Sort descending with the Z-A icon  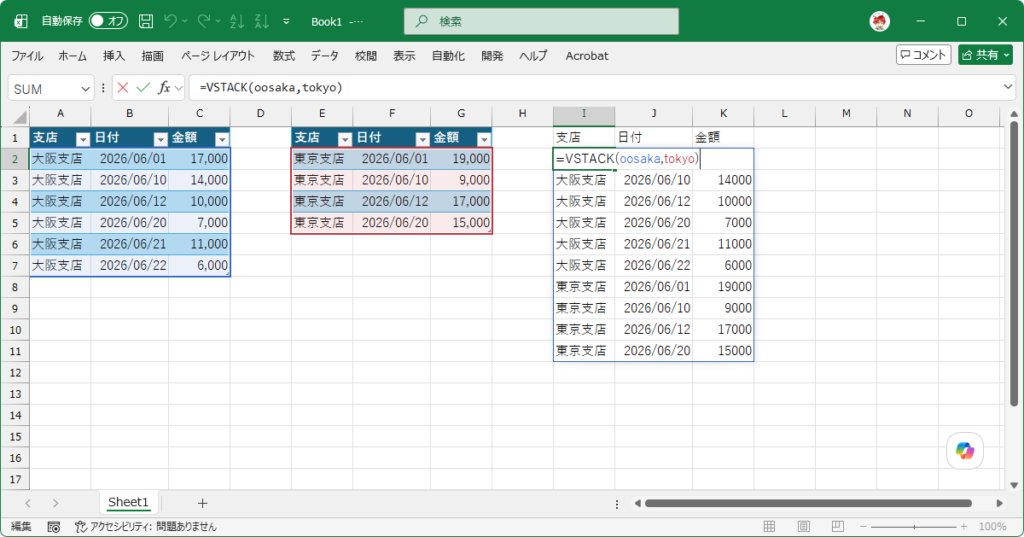coord(262,22)
